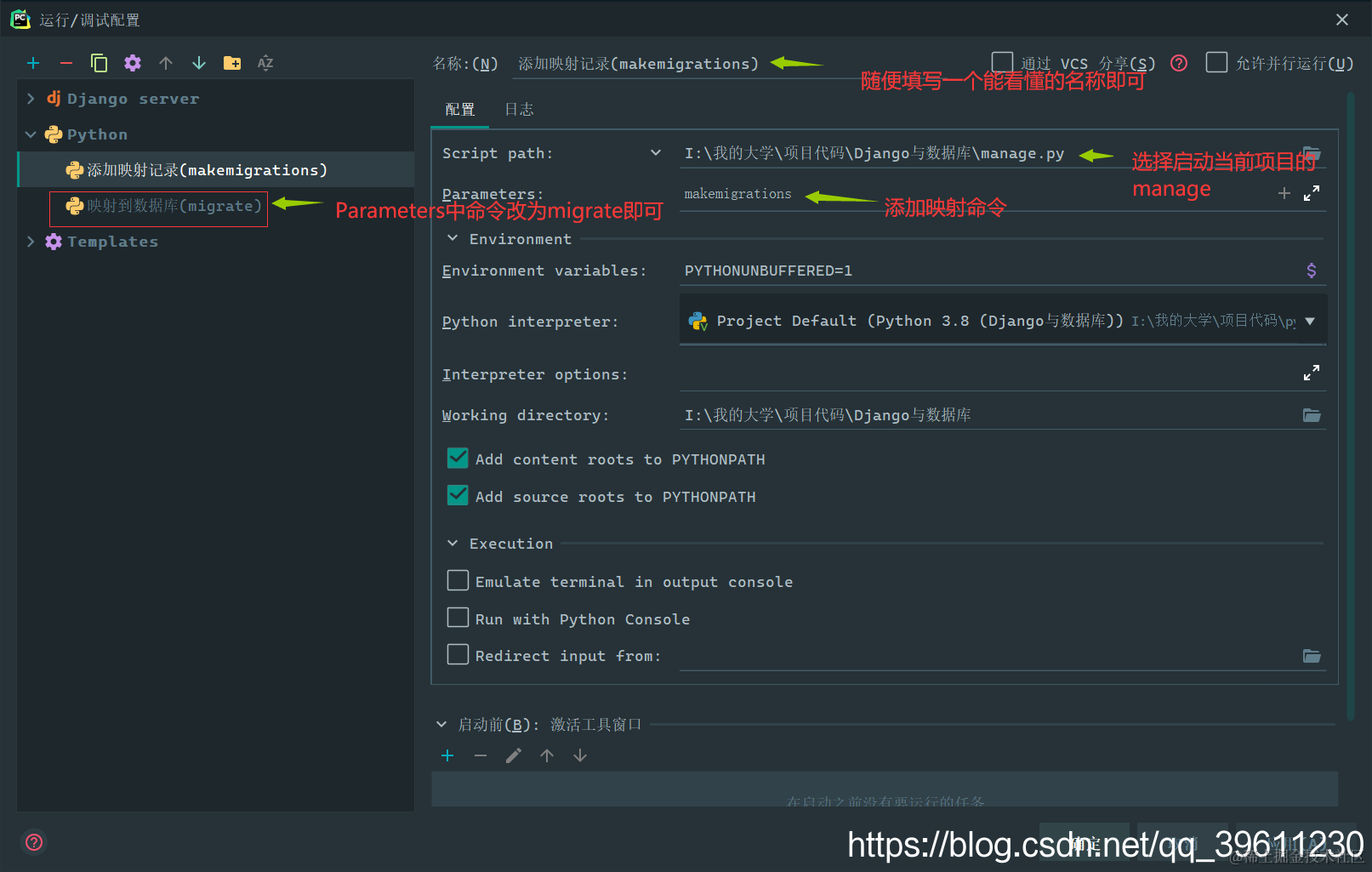Uncheck Add source roots to PYTHONPATH
The width and height of the screenshot is (1372, 872).
pos(458,495)
